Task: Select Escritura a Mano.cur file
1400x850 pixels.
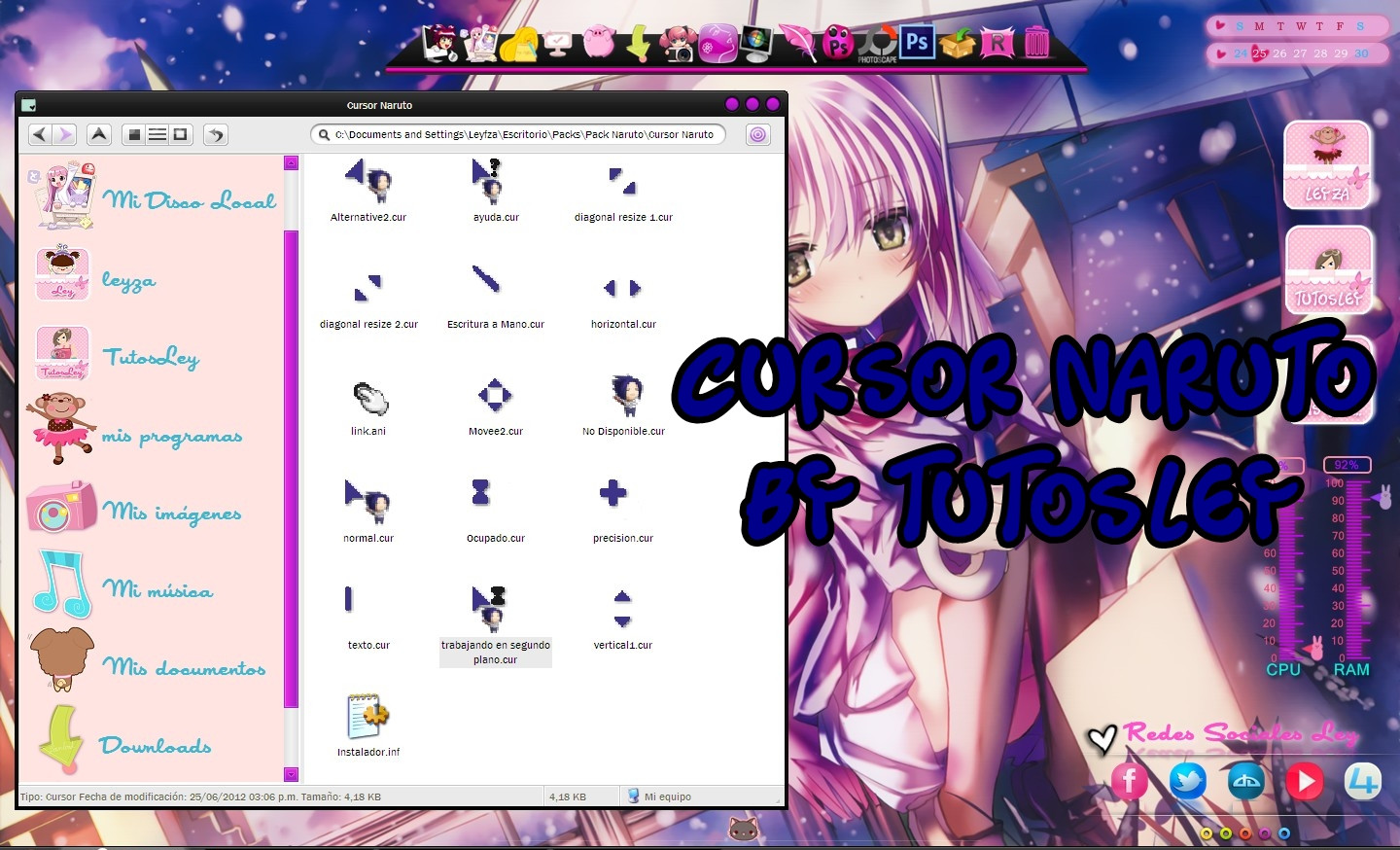Action: (496, 298)
